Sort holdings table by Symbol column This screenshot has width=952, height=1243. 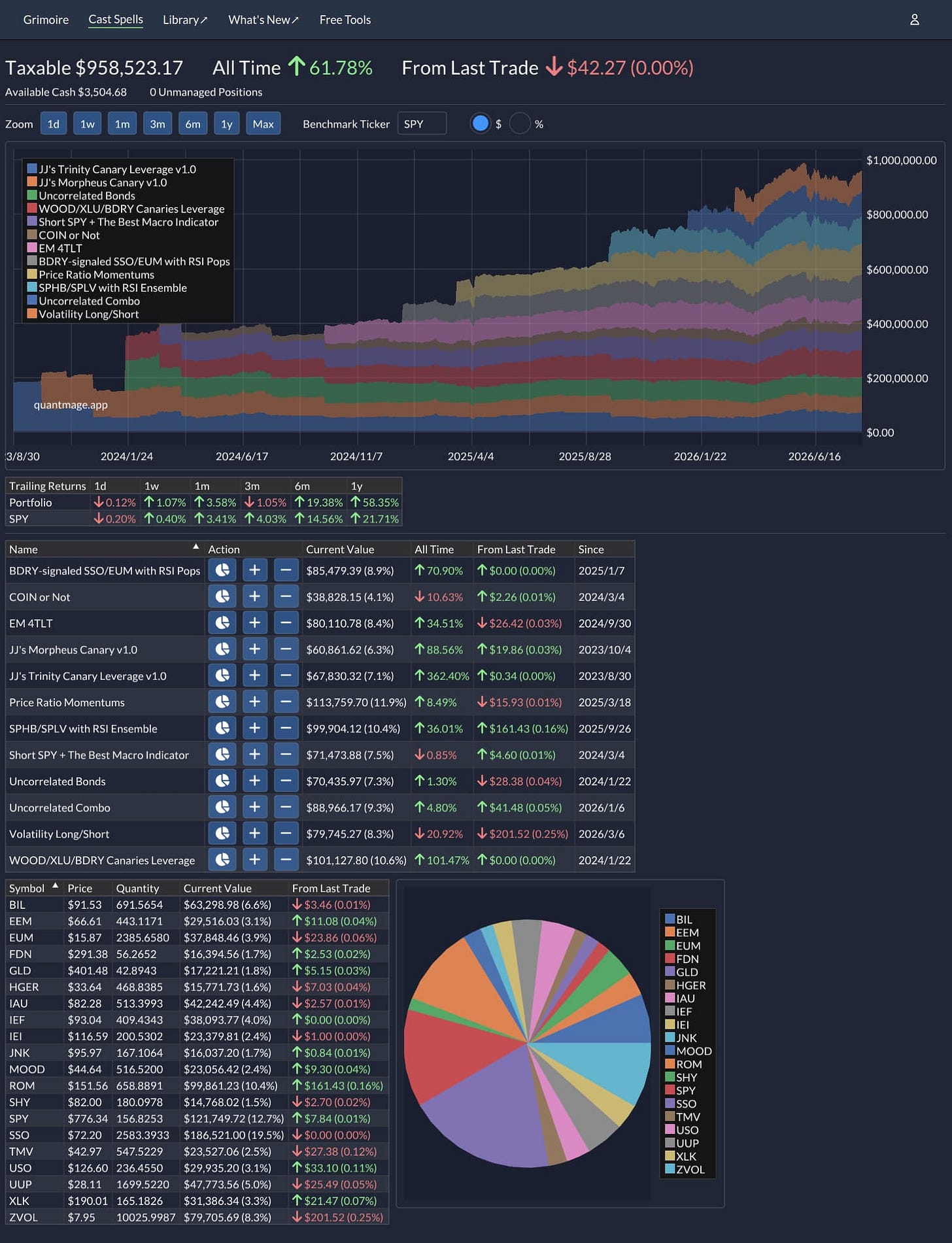[34, 888]
